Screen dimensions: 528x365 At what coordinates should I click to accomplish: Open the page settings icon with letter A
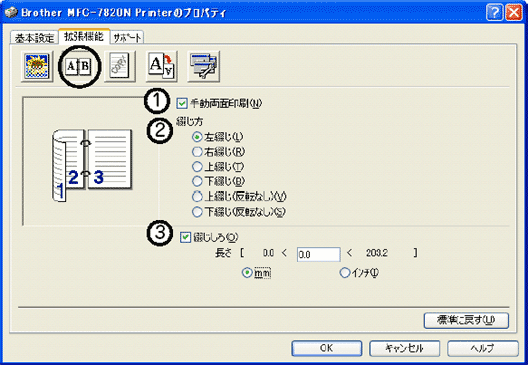point(162,66)
